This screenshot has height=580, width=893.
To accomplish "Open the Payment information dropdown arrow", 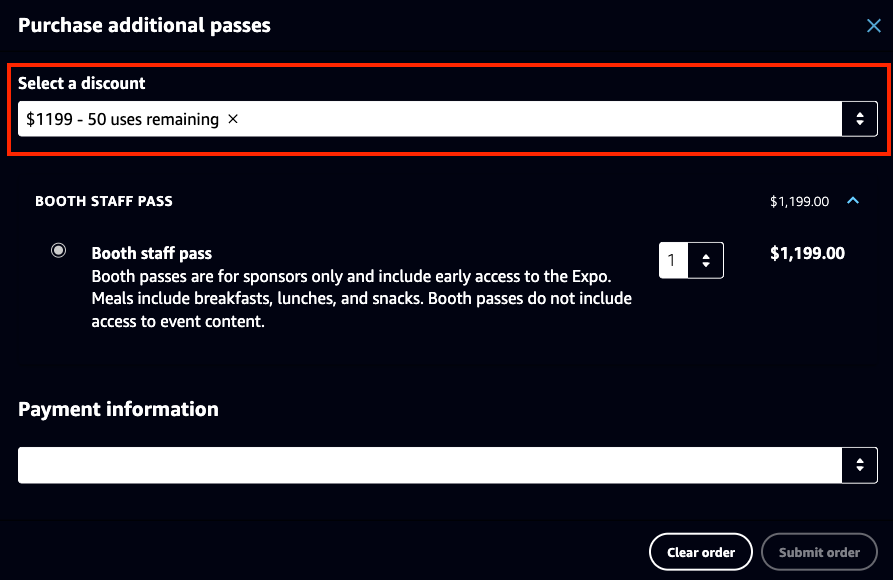I will point(859,465).
